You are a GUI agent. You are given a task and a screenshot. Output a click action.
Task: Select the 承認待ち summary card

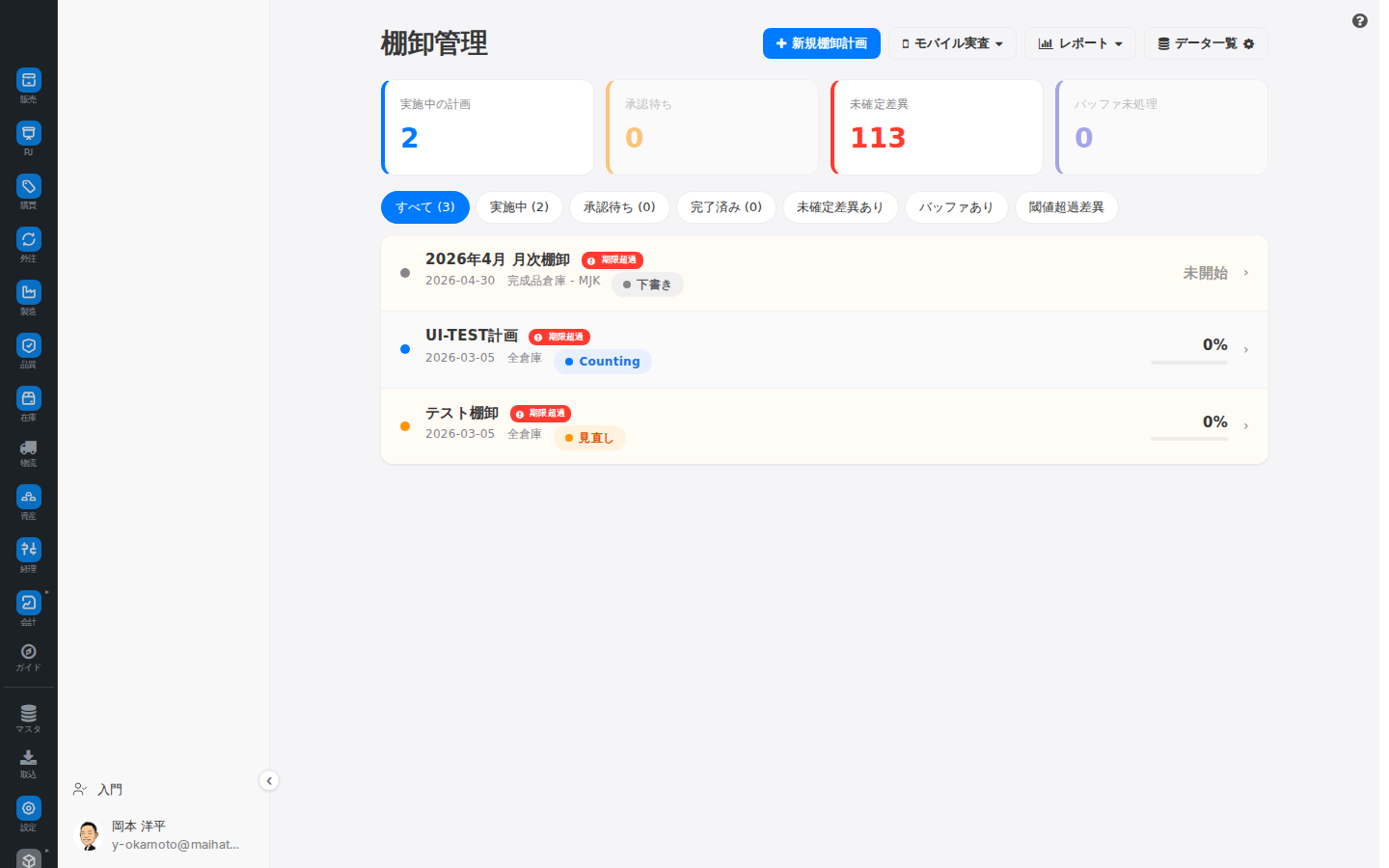click(x=712, y=127)
